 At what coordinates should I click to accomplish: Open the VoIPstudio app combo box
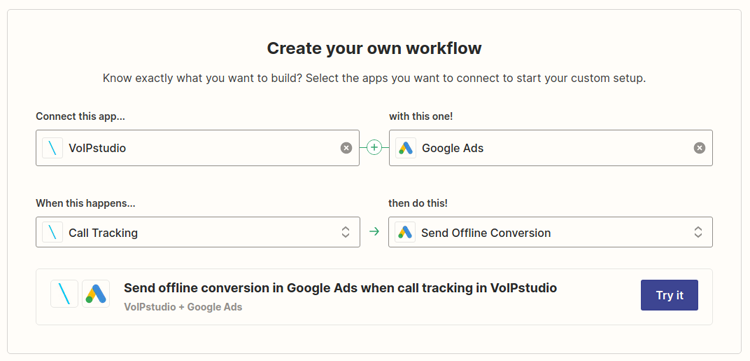[198, 148]
